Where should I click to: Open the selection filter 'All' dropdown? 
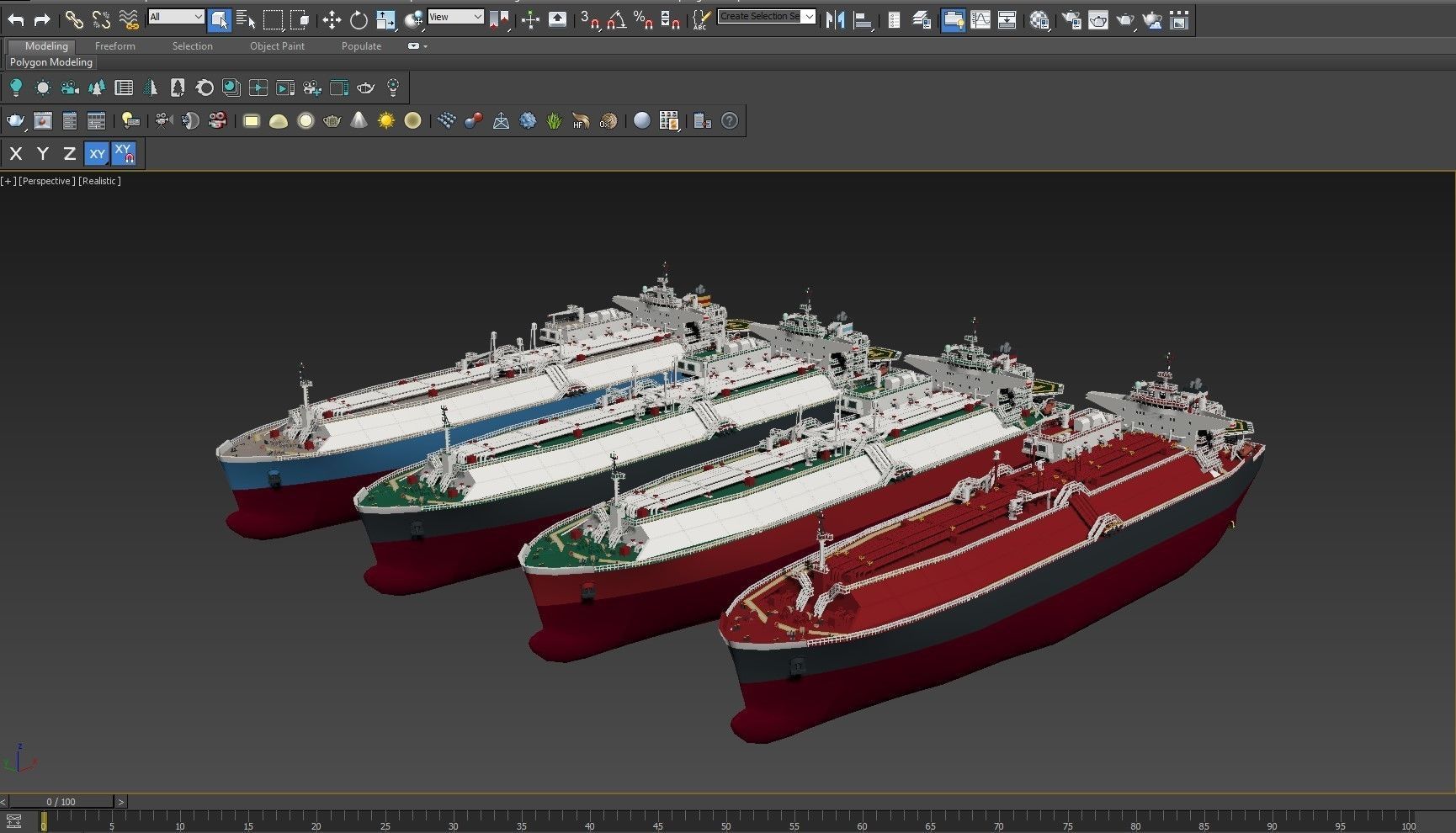(x=176, y=17)
